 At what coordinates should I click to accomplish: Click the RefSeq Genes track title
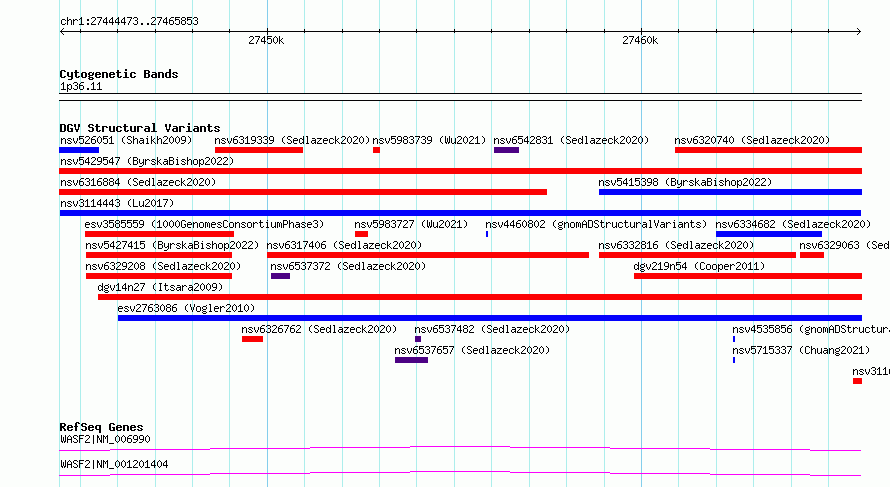coord(102,427)
